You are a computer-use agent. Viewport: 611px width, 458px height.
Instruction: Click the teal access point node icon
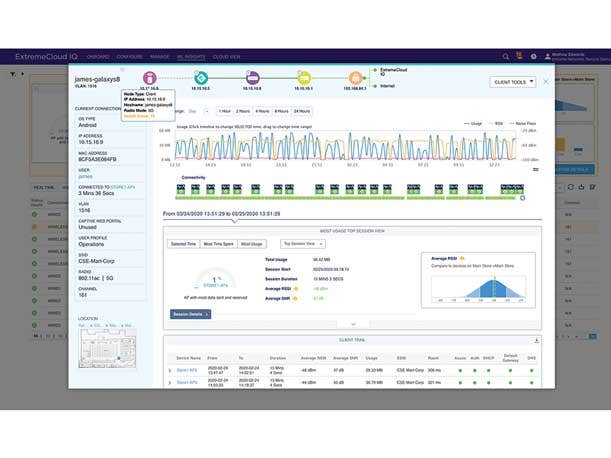pyautogui.click(x=201, y=78)
